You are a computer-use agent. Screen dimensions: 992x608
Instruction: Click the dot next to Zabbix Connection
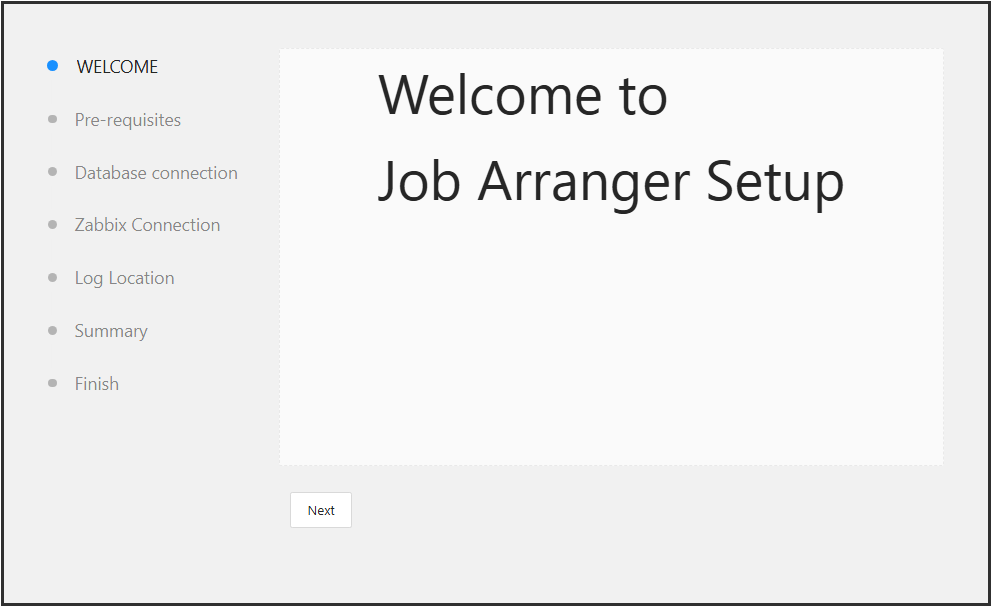(x=53, y=225)
